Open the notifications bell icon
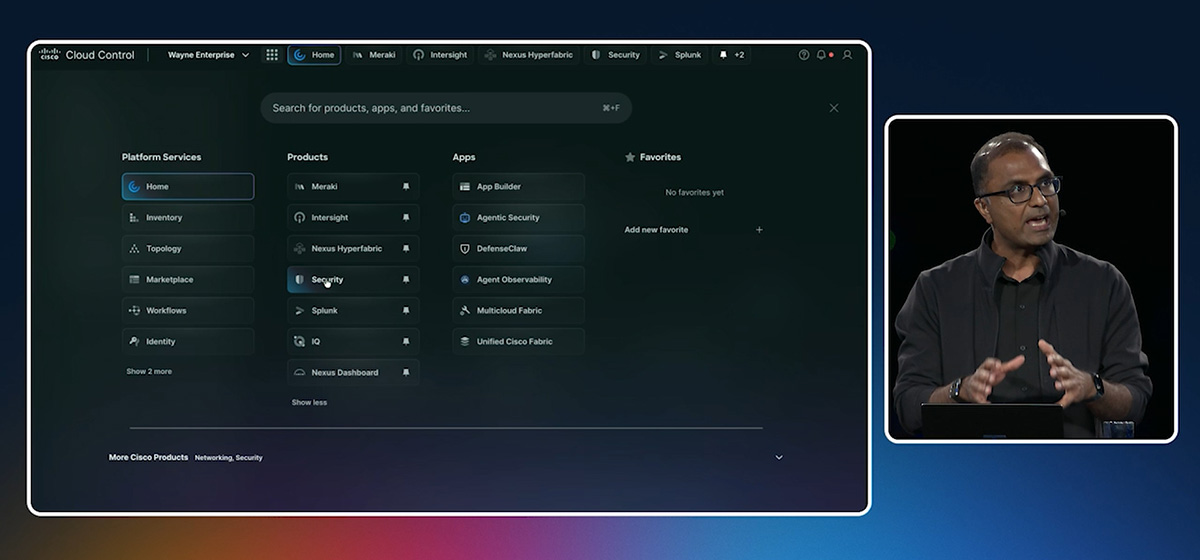1200x560 pixels. (822, 55)
